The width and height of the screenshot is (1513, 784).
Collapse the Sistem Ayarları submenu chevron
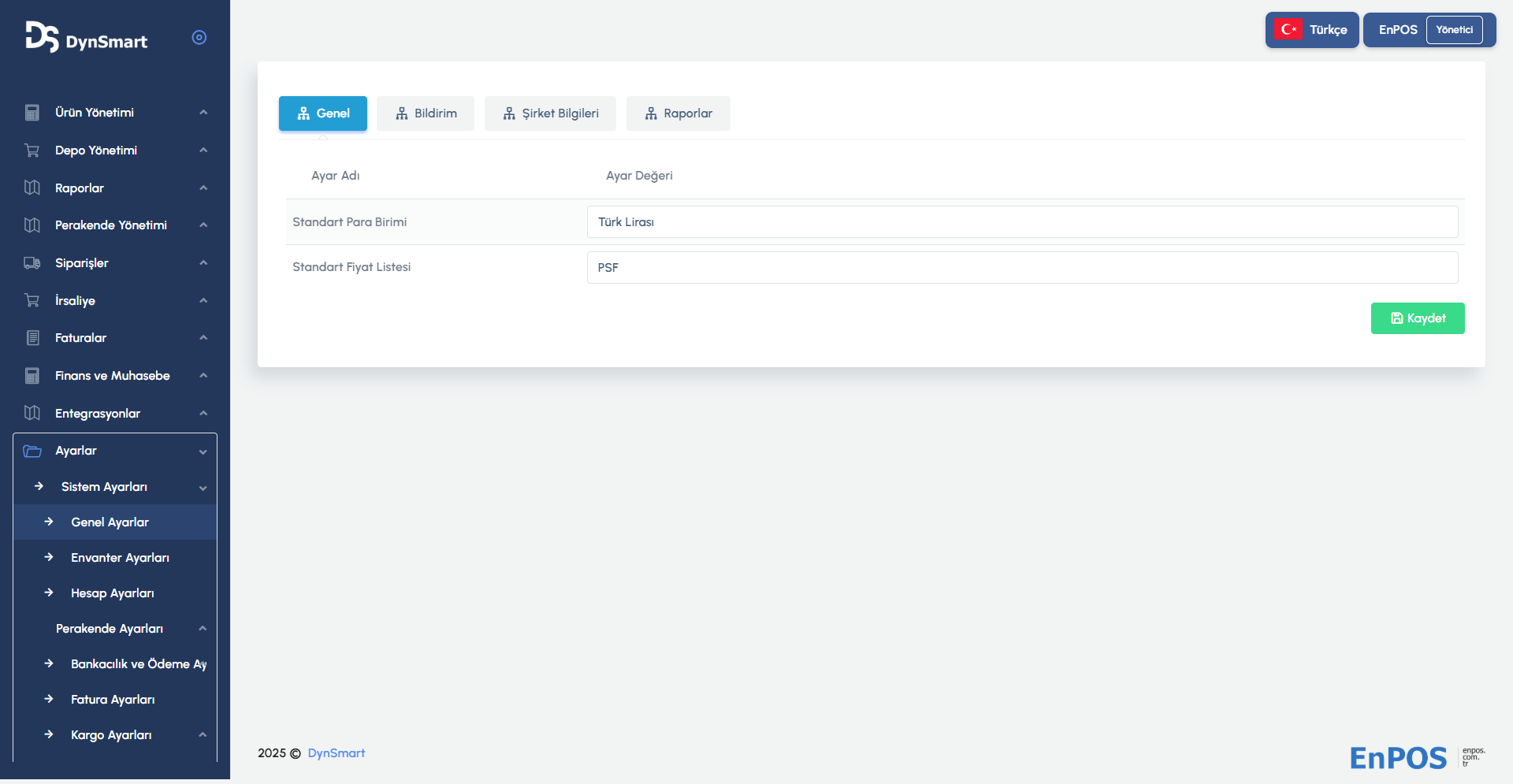(203, 488)
